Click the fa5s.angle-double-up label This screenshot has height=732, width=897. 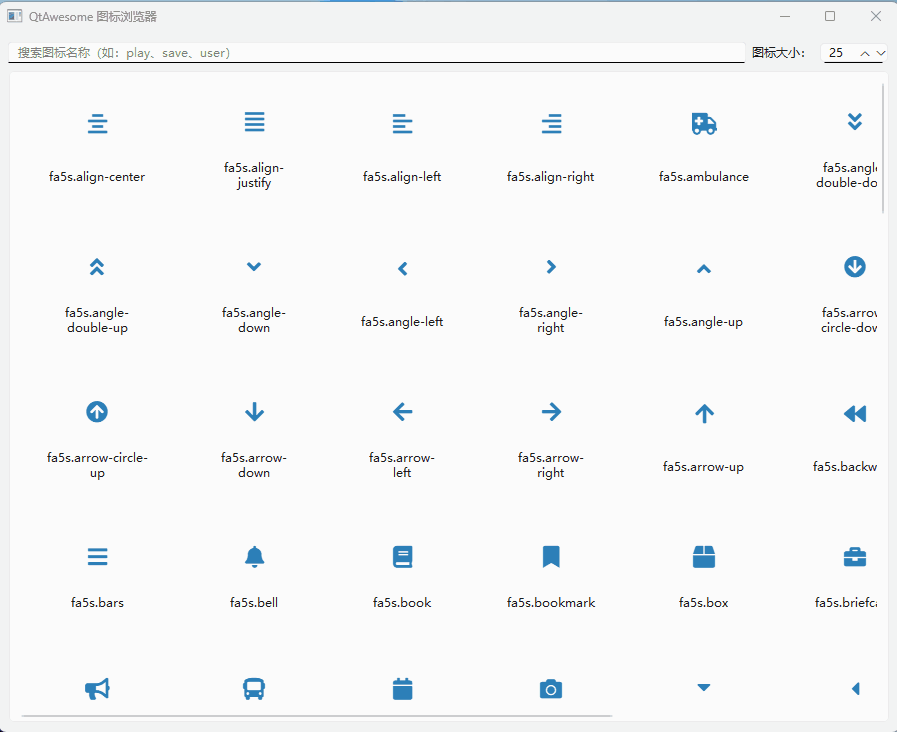(97, 320)
